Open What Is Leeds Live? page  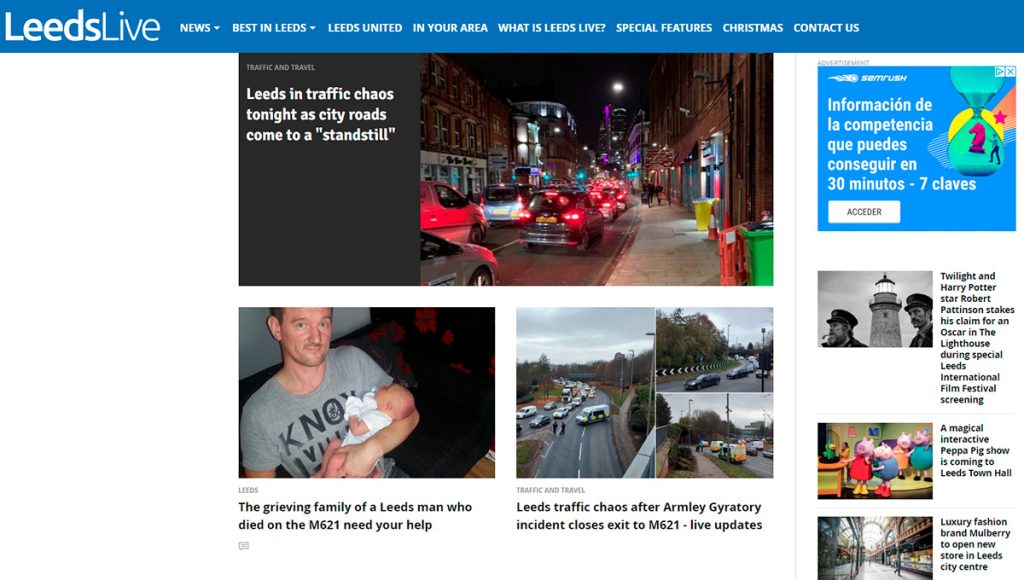tap(552, 28)
